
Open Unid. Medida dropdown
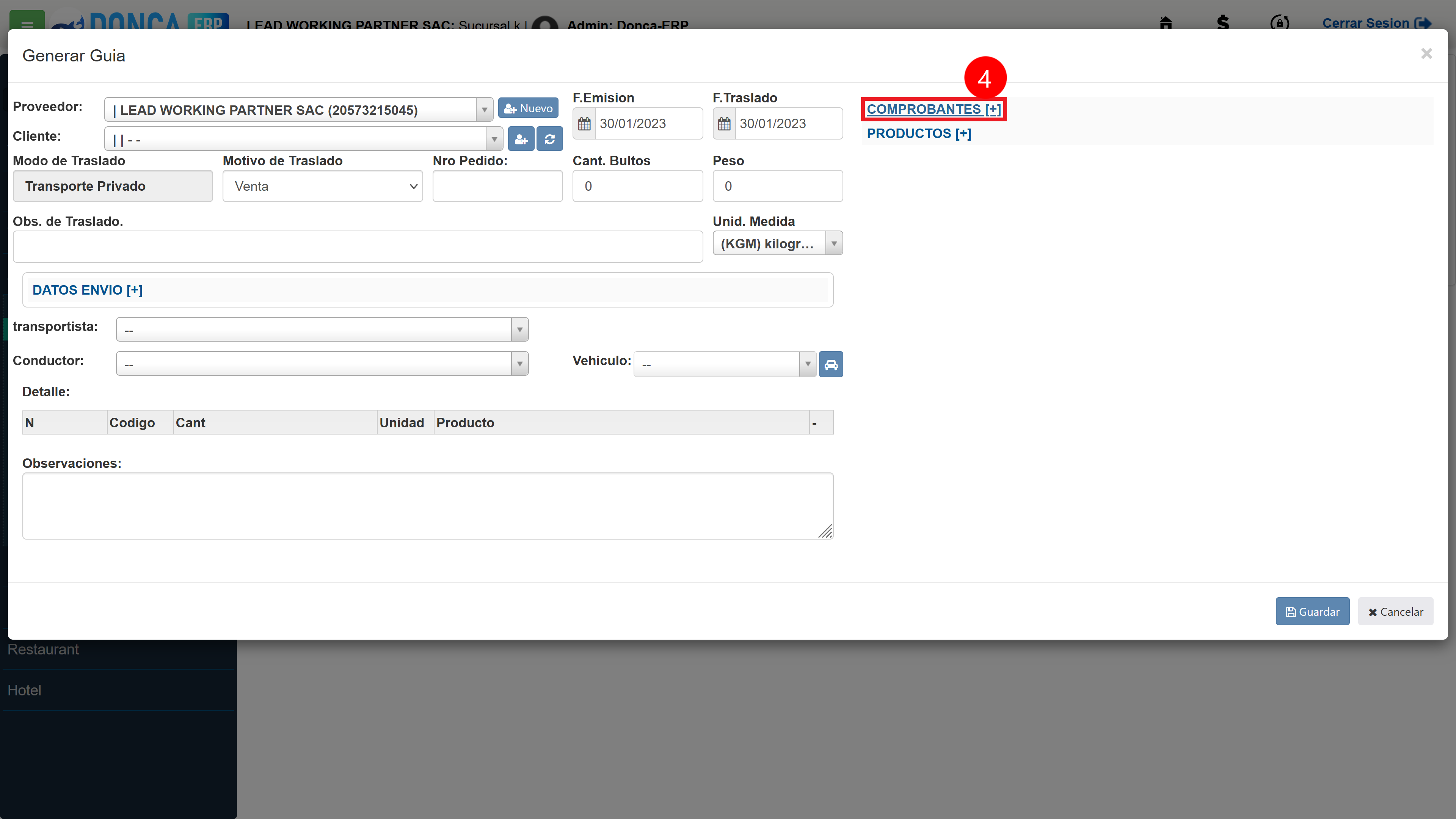coord(777,243)
